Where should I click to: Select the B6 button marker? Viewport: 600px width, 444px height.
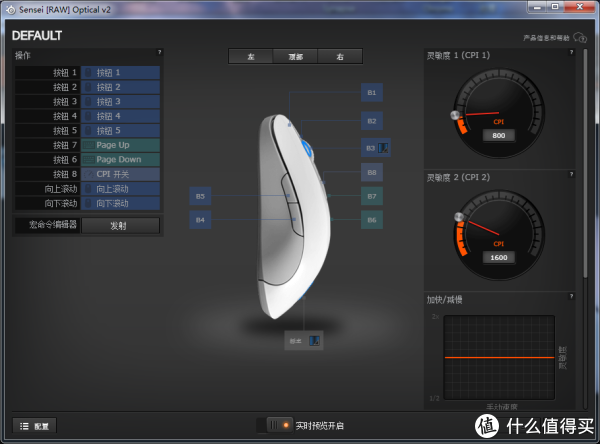click(372, 220)
